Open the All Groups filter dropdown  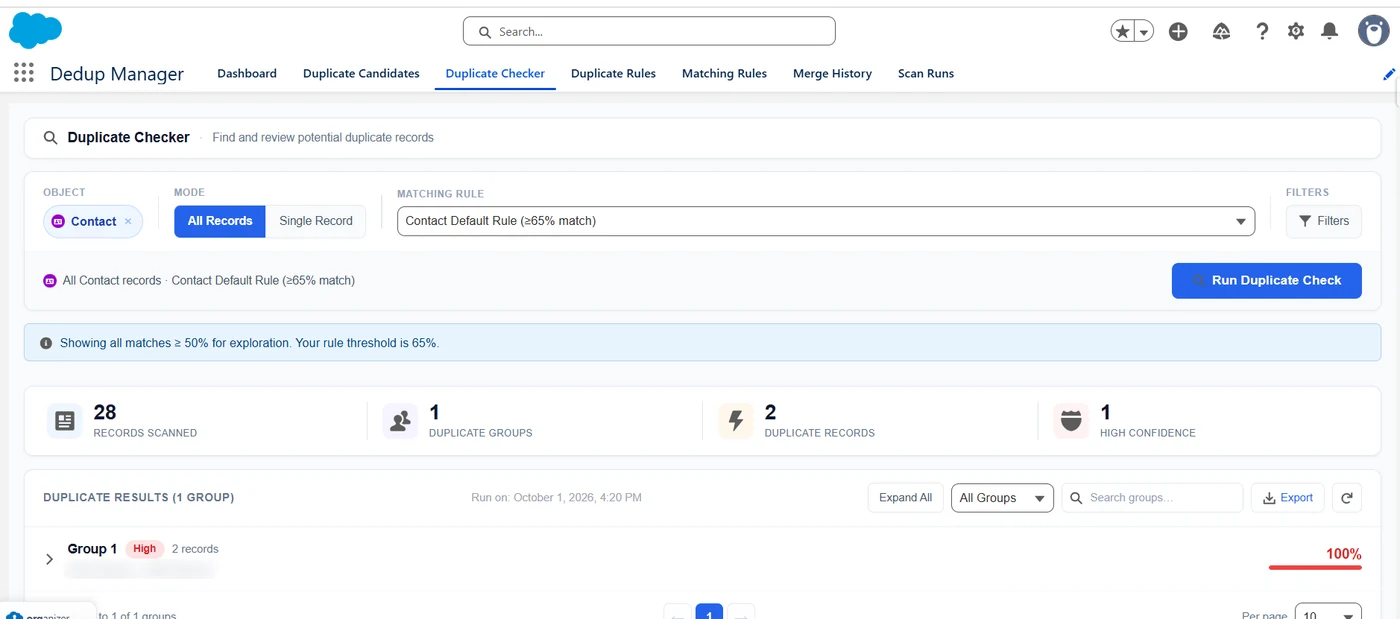pos(1002,498)
